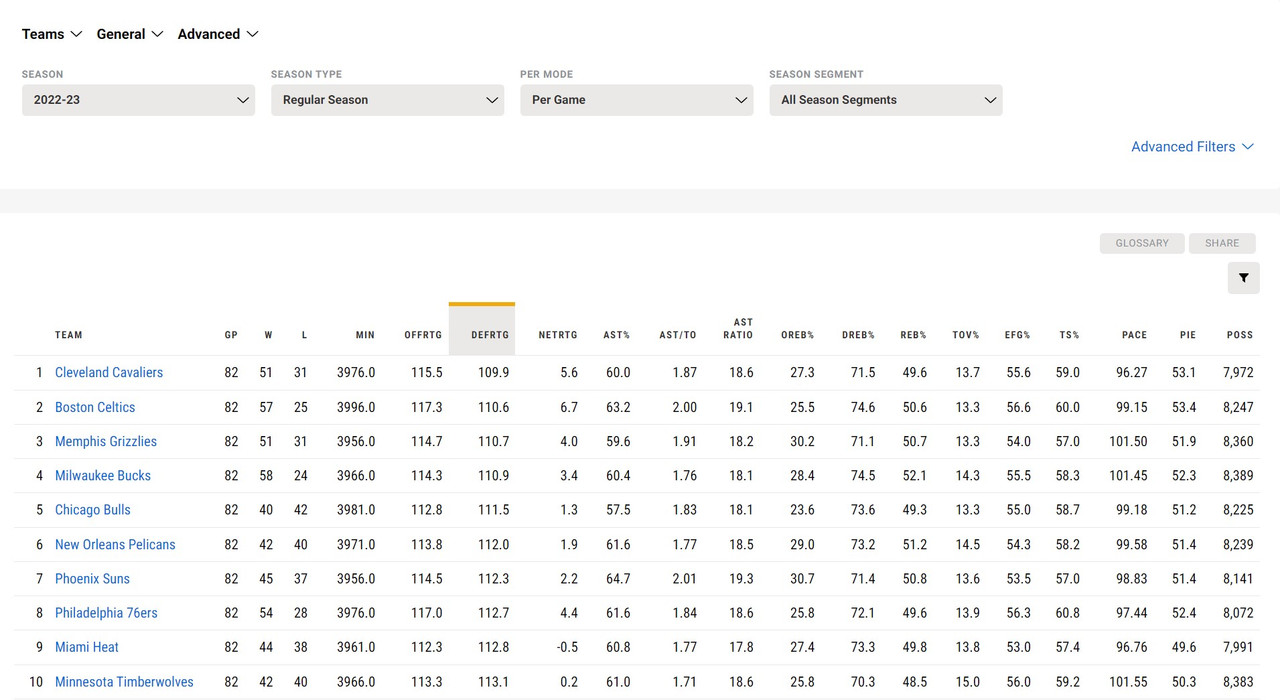1280x700 pixels.
Task: Open the Advanced menu
Action: (218, 34)
